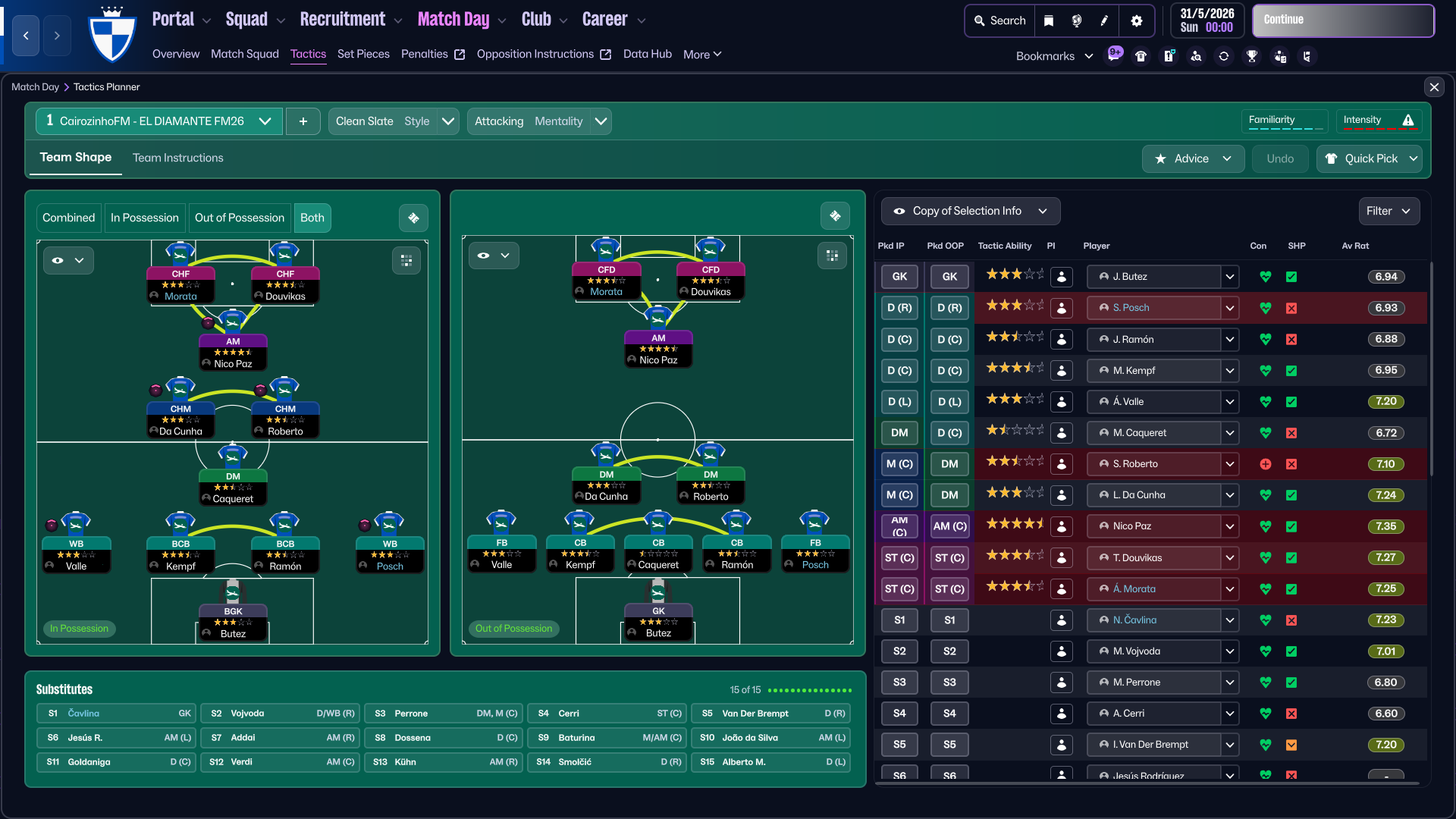This screenshot has width=1456, height=819.
Task: Navigate back with the left arrow
Action: pos(26,36)
